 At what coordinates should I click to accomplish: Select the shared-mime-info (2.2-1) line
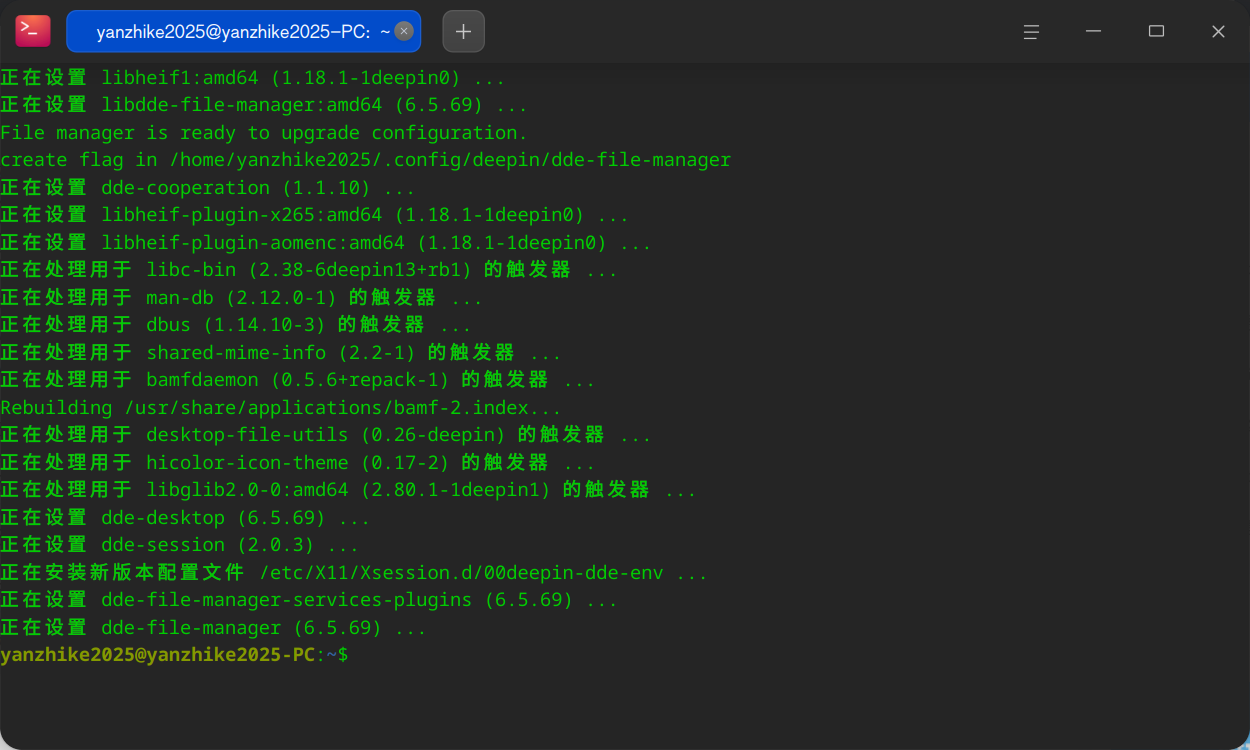(x=281, y=353)
